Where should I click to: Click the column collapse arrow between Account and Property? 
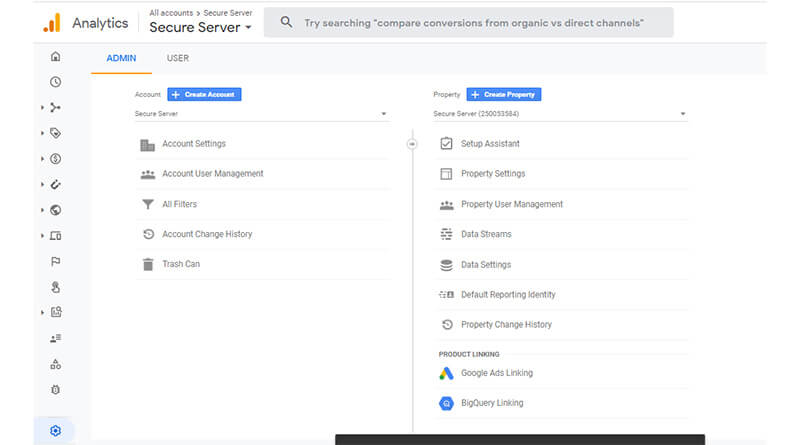(412, 144)
